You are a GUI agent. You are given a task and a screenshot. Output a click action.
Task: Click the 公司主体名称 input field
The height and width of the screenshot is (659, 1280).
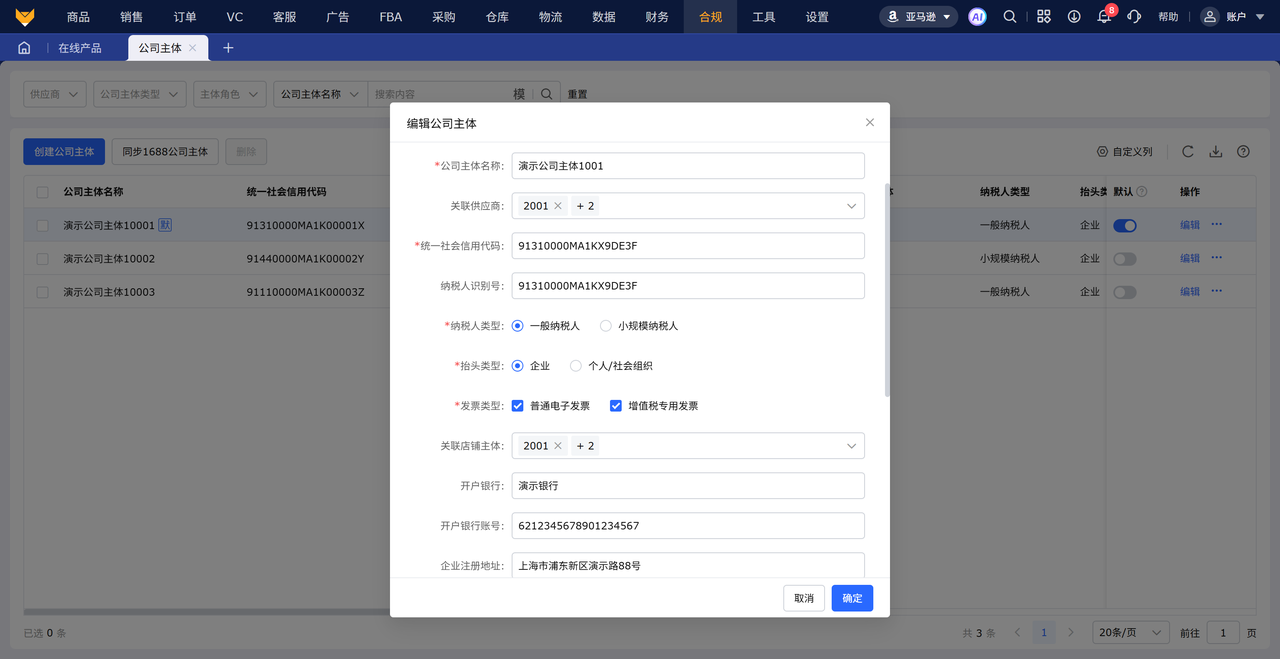coord(688,166)
